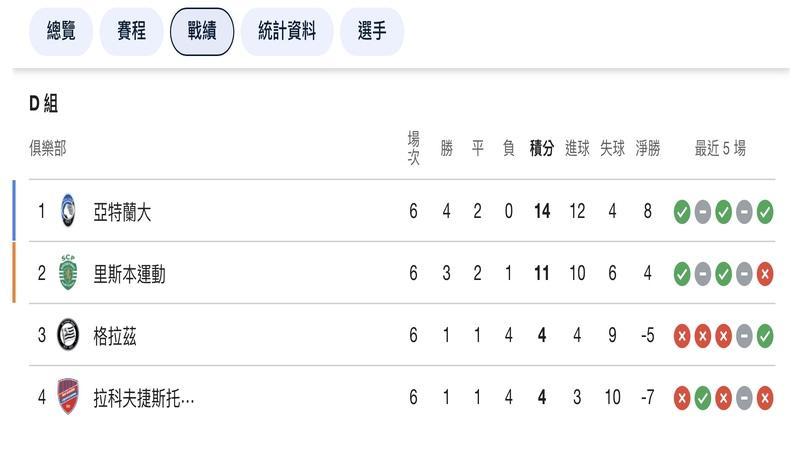Open the 總覽 overview tab
Viewport: 800px width, 450px height.
click(61, 32)
